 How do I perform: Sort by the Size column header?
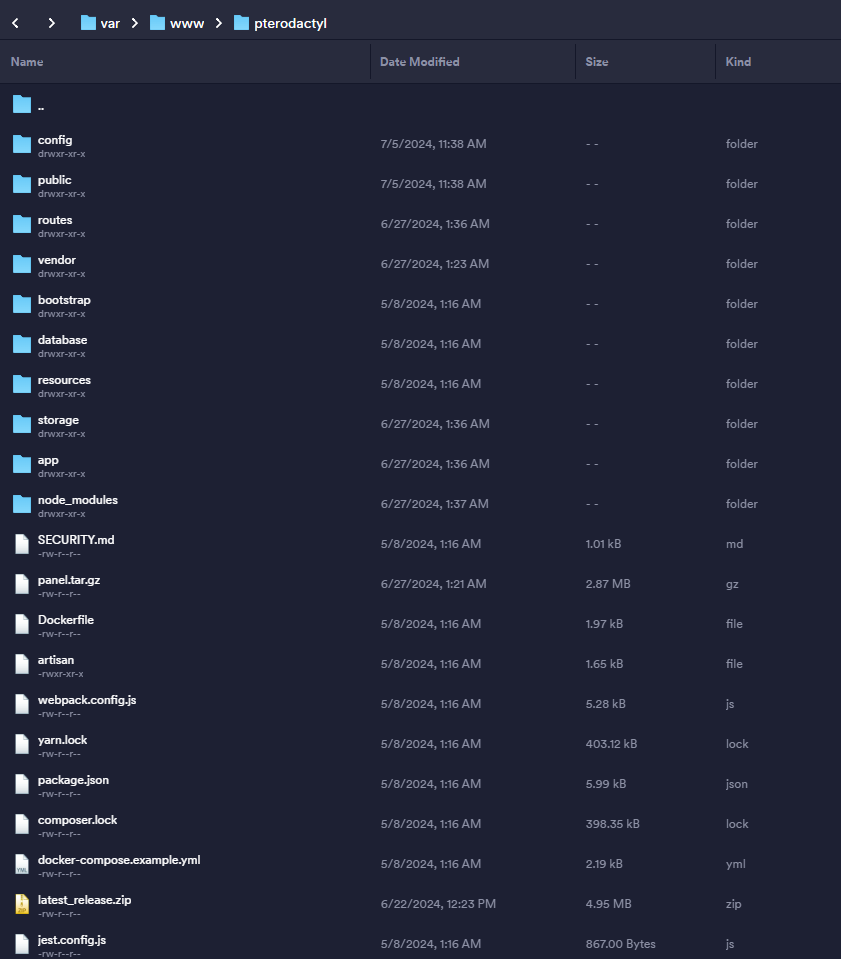click(597, 62)
